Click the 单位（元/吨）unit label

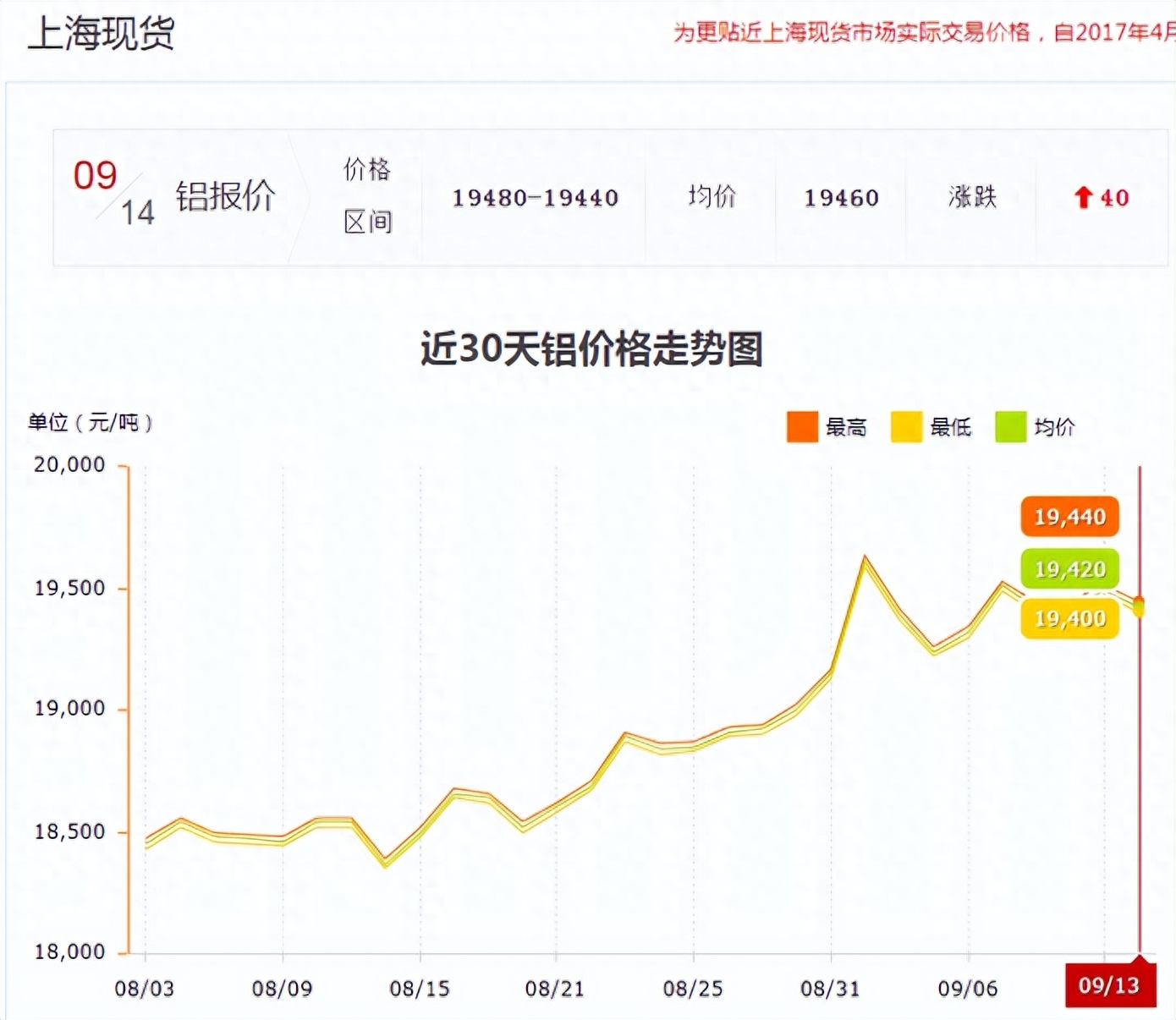pyautogui.click(x=91, y=423)
